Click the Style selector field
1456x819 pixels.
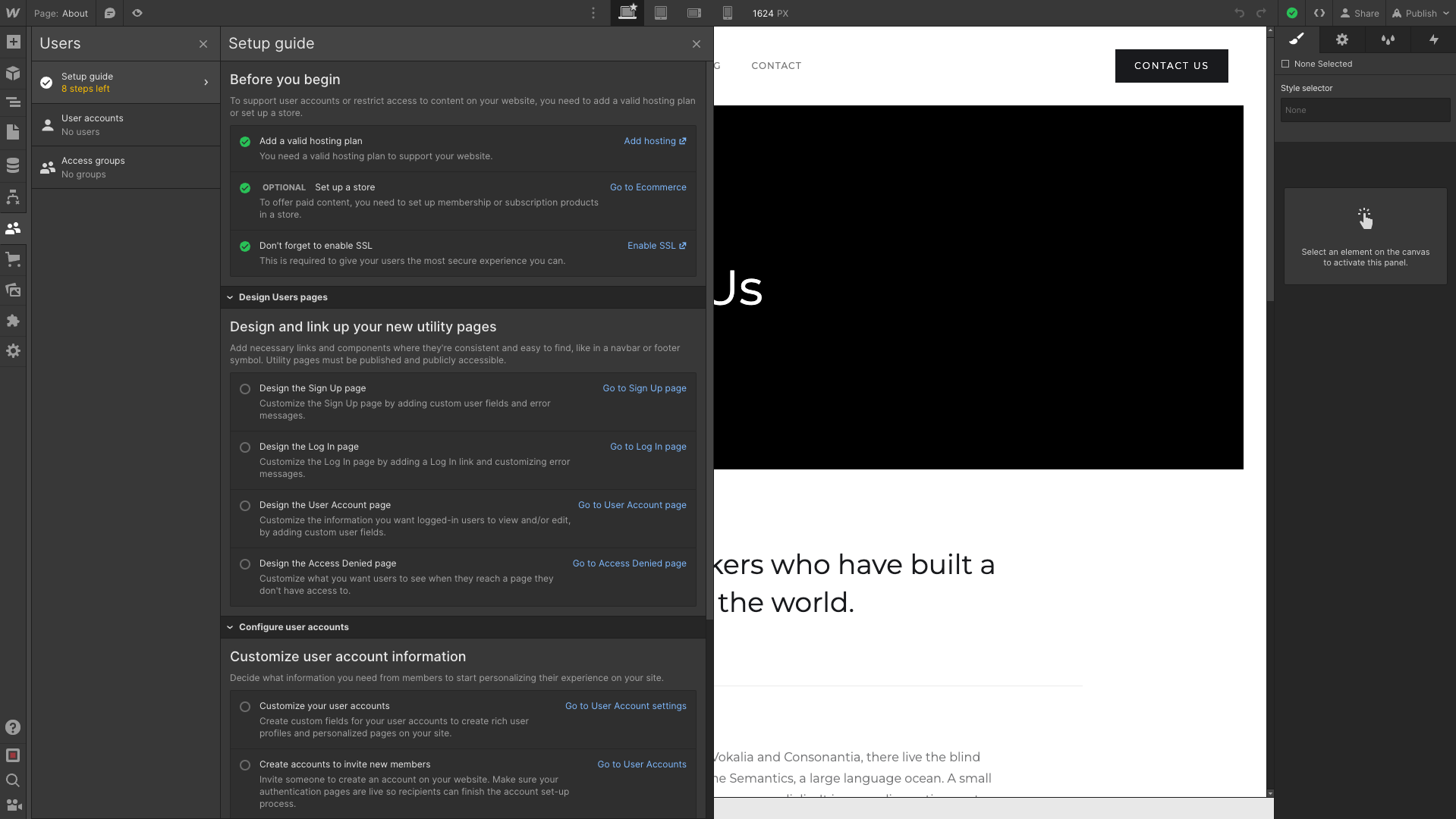[x=1364, y=110]
